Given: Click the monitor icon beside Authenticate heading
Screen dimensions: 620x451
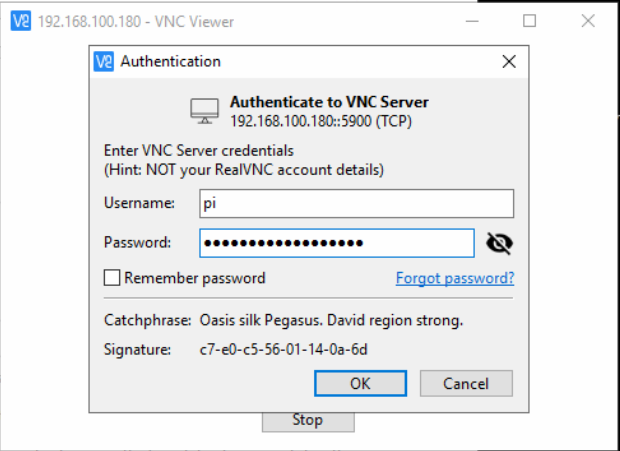Looking at the screenshot, I should point(204,111).
